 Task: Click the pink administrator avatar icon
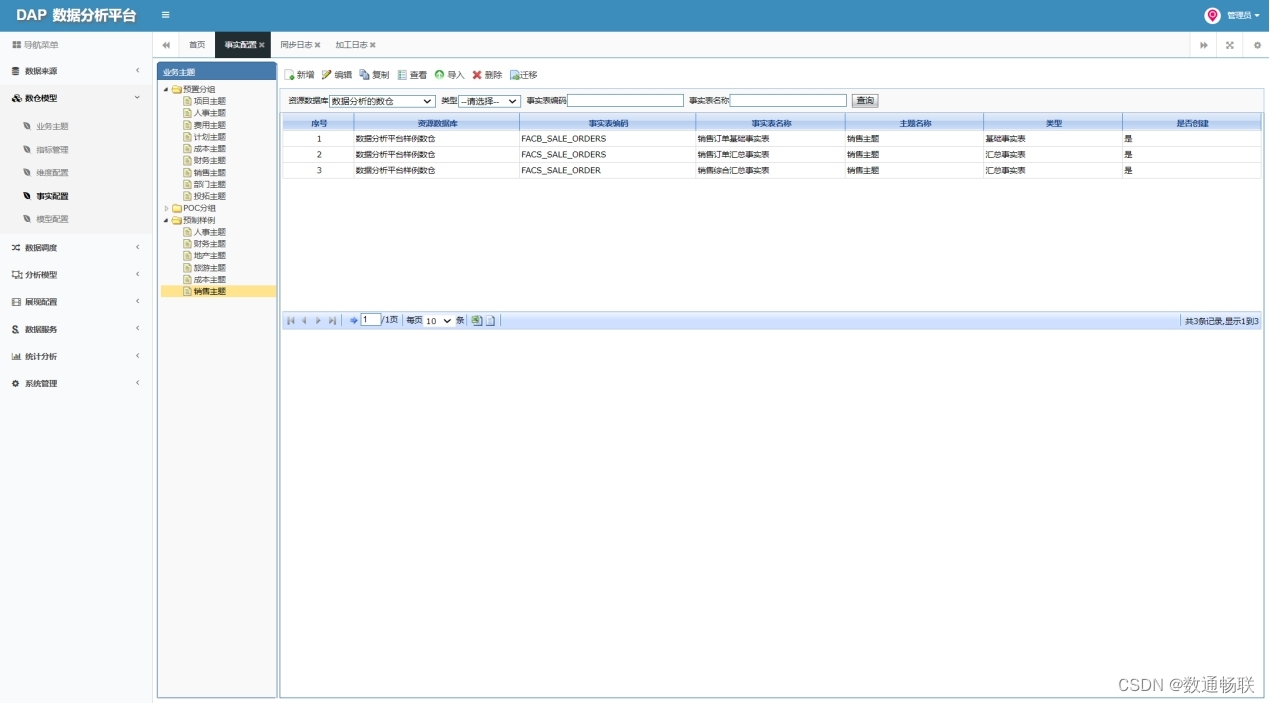pyautogui.click(x=1213, y=15)
